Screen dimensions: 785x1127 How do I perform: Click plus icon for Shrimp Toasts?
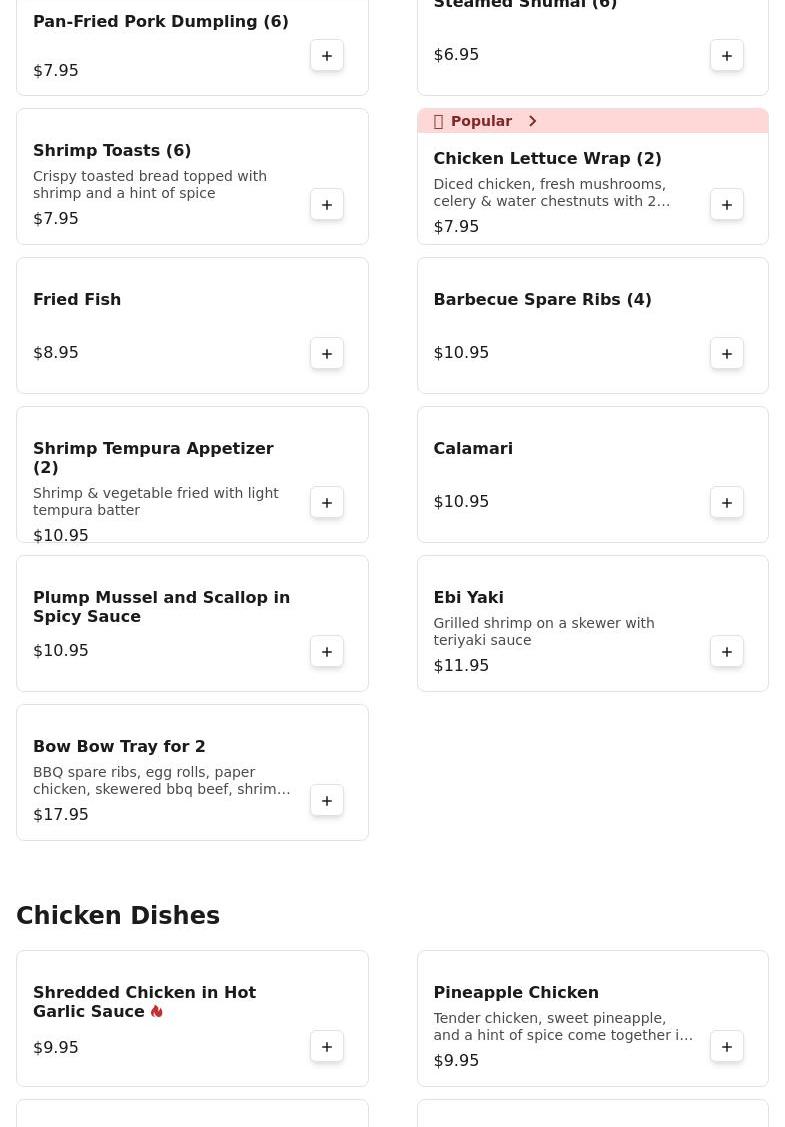327,205
